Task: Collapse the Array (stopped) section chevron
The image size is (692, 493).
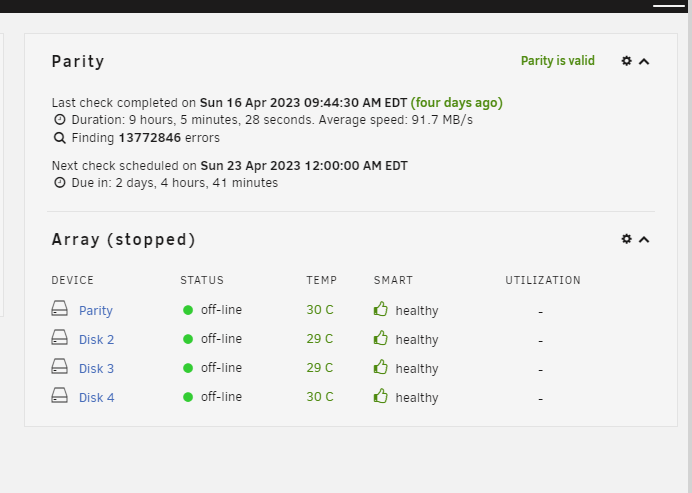Action: click(644, 240)
